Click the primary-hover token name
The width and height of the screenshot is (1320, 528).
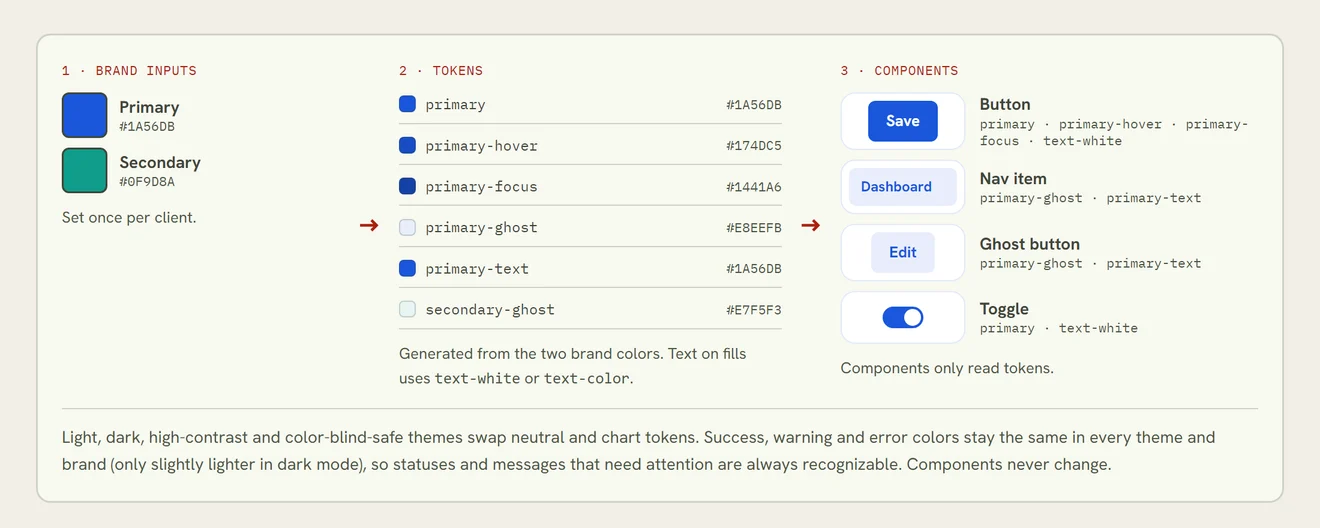[481, 146]
